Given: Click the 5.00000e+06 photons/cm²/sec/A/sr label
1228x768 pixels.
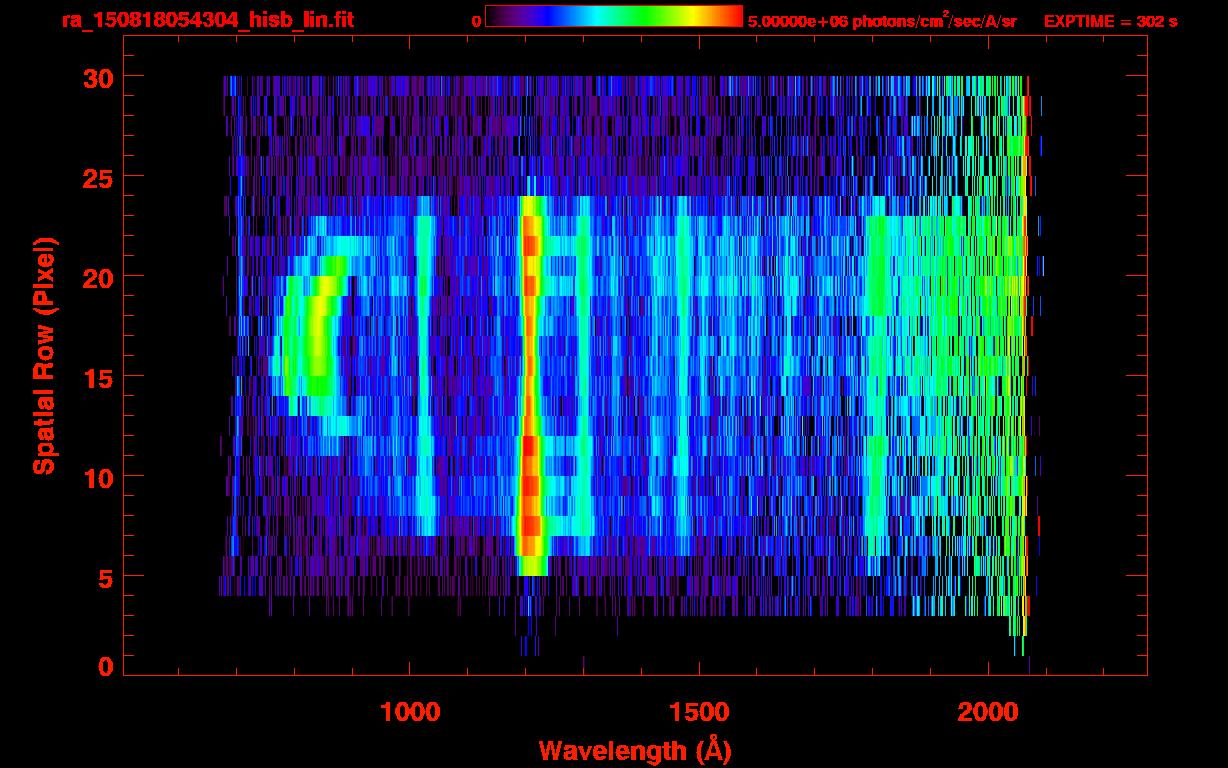Looking at the screenshot, I should tap(882, 19).
